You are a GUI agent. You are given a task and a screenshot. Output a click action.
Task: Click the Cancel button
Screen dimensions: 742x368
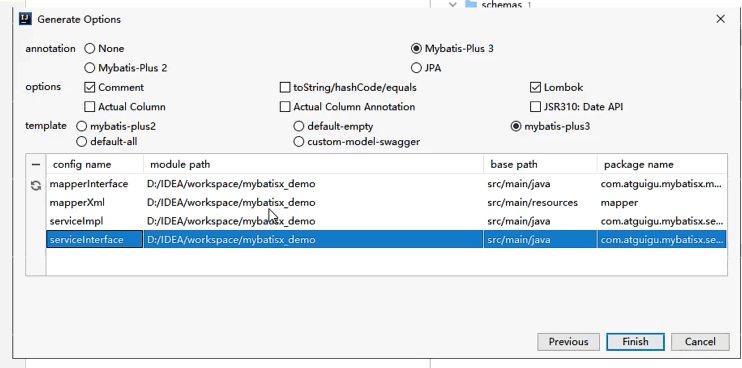click(700, 342)
